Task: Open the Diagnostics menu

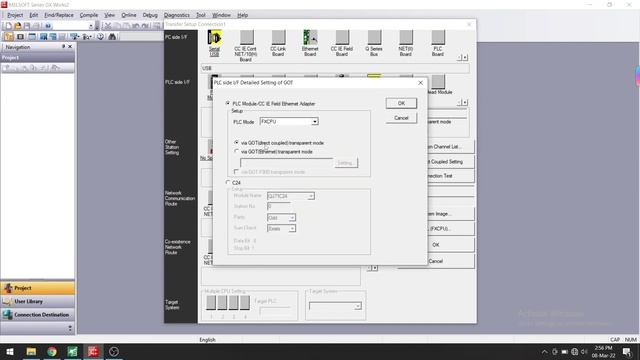Action: [177, 15]
